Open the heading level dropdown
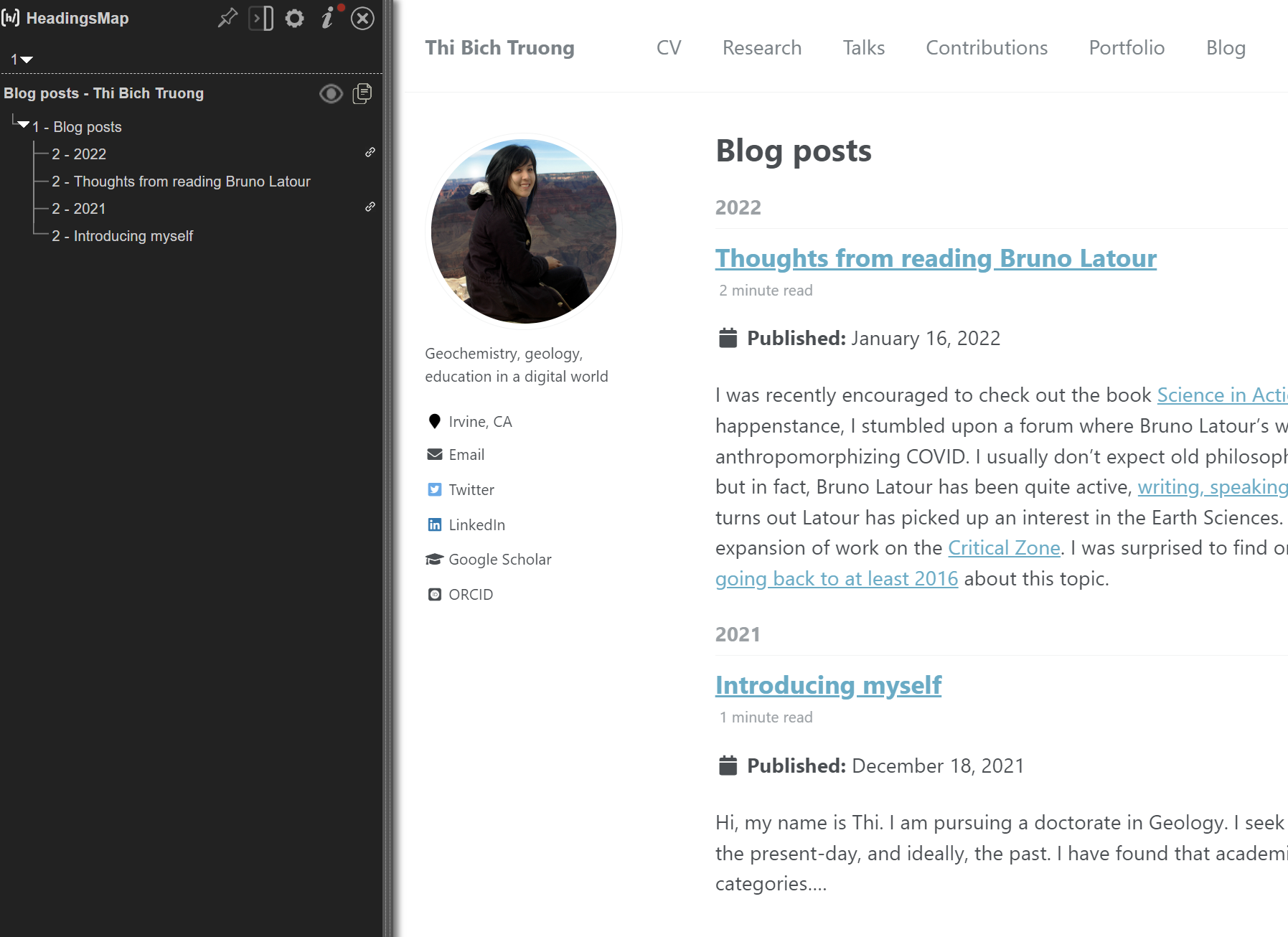This screenshot has height=937, width=1288. (x=22, y=60)
